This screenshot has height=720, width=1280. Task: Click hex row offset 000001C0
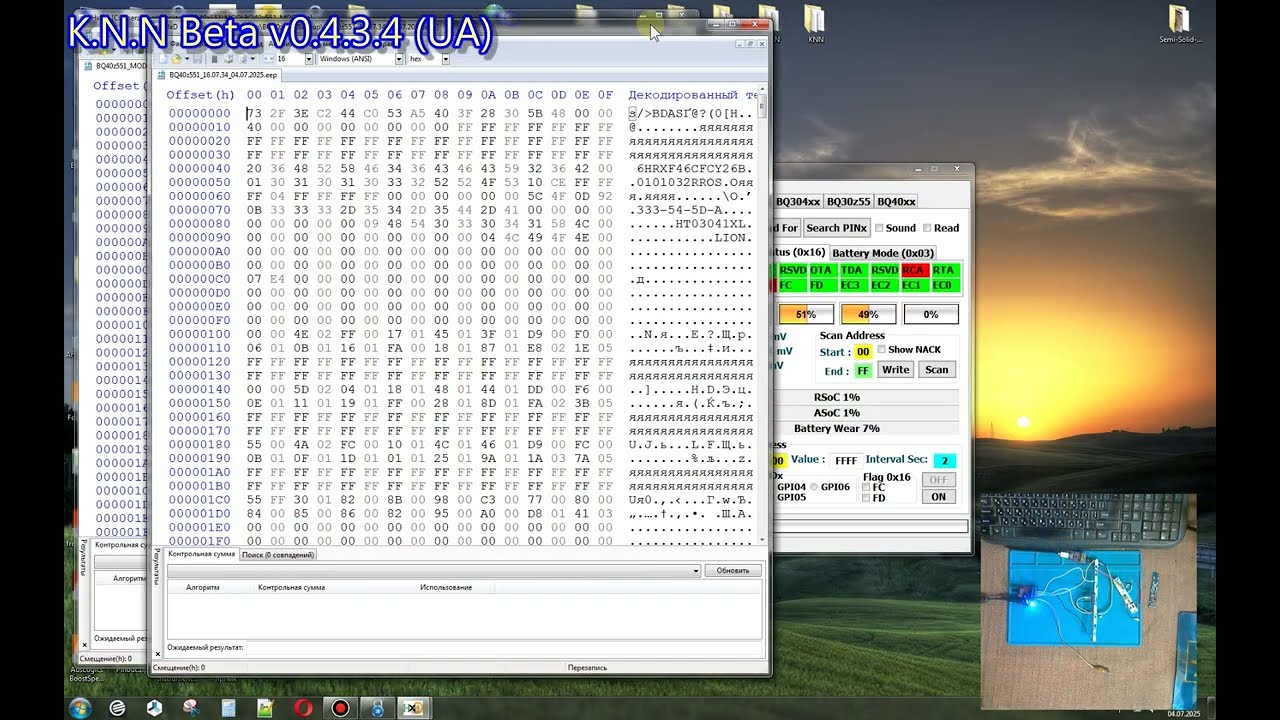[x=199, y=499]
